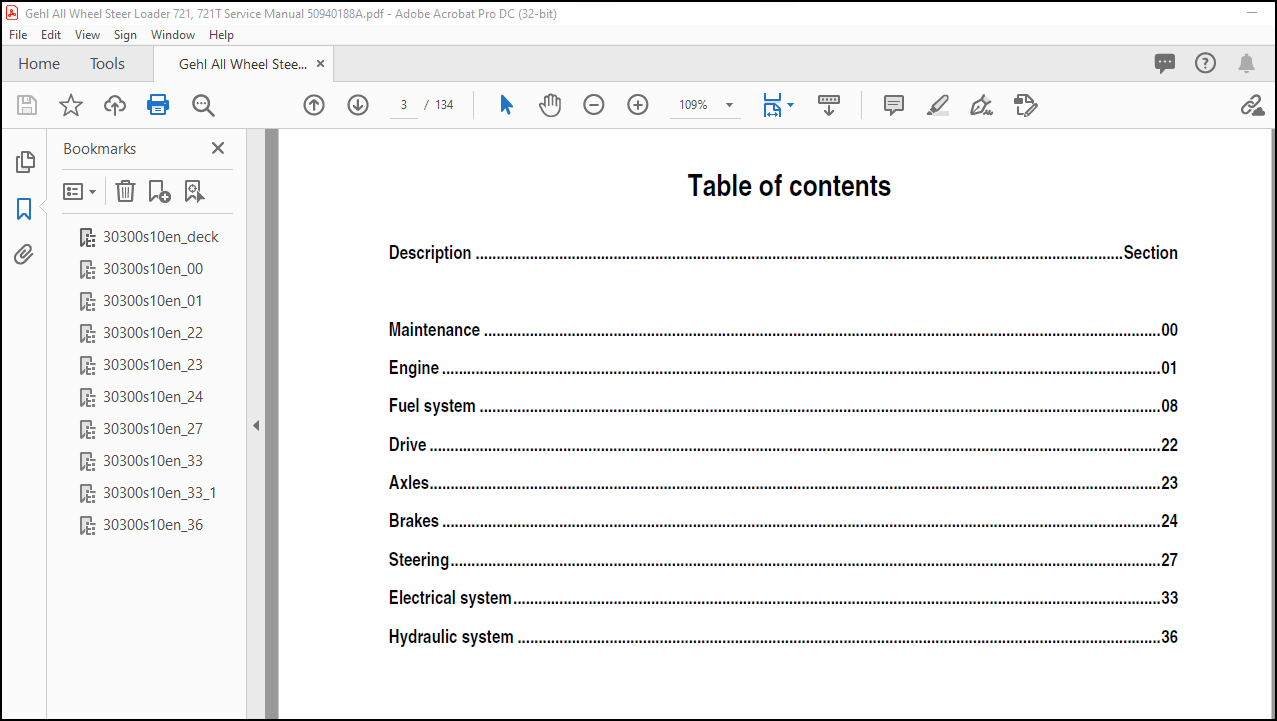This screenshot has height=721, width=1277.
Task: Switch to the Home tab
Action: [39, 63]
